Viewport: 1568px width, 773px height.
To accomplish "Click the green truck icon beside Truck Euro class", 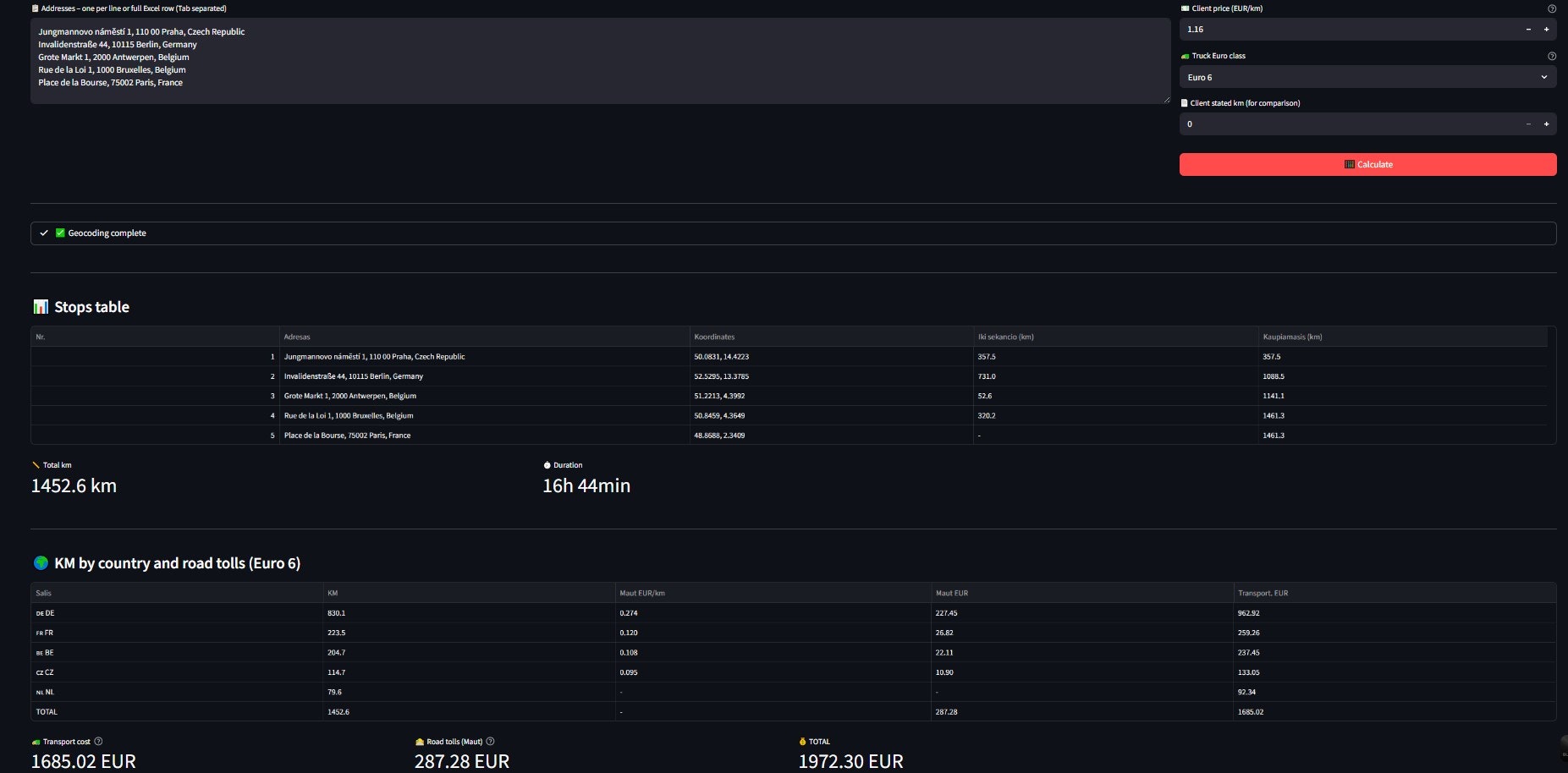I will coord(1185,56).
